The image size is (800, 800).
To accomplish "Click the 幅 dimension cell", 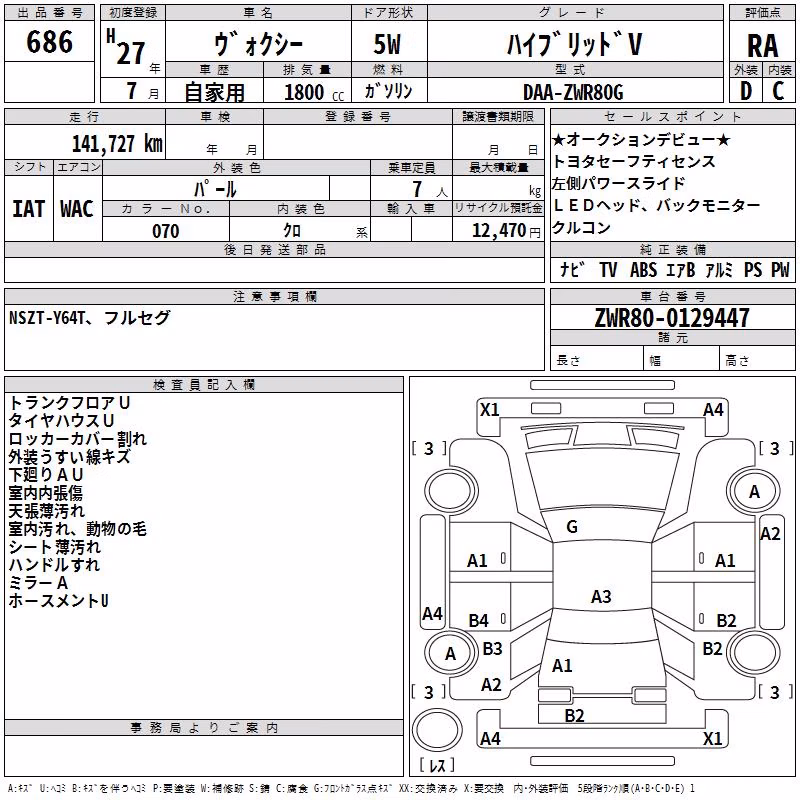I will (x=681, y=360).
